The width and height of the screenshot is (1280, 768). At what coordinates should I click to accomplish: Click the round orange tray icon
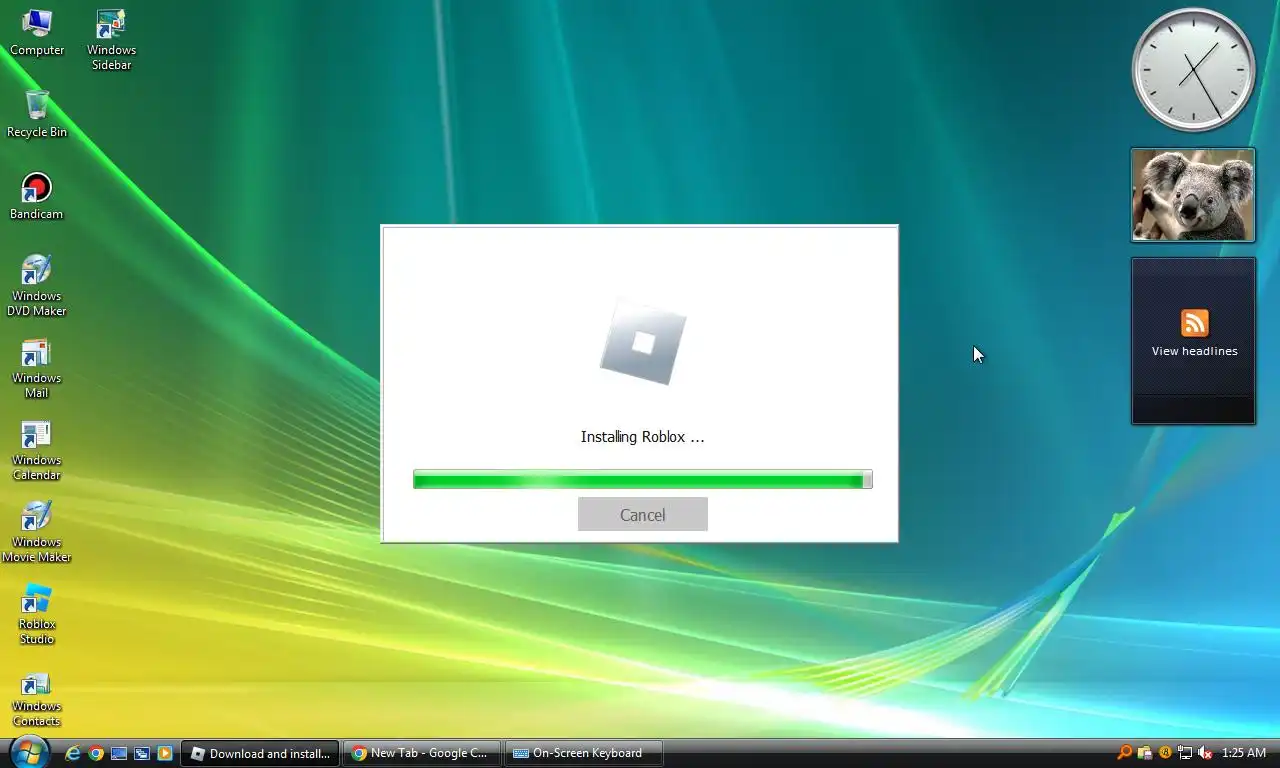1165,753
